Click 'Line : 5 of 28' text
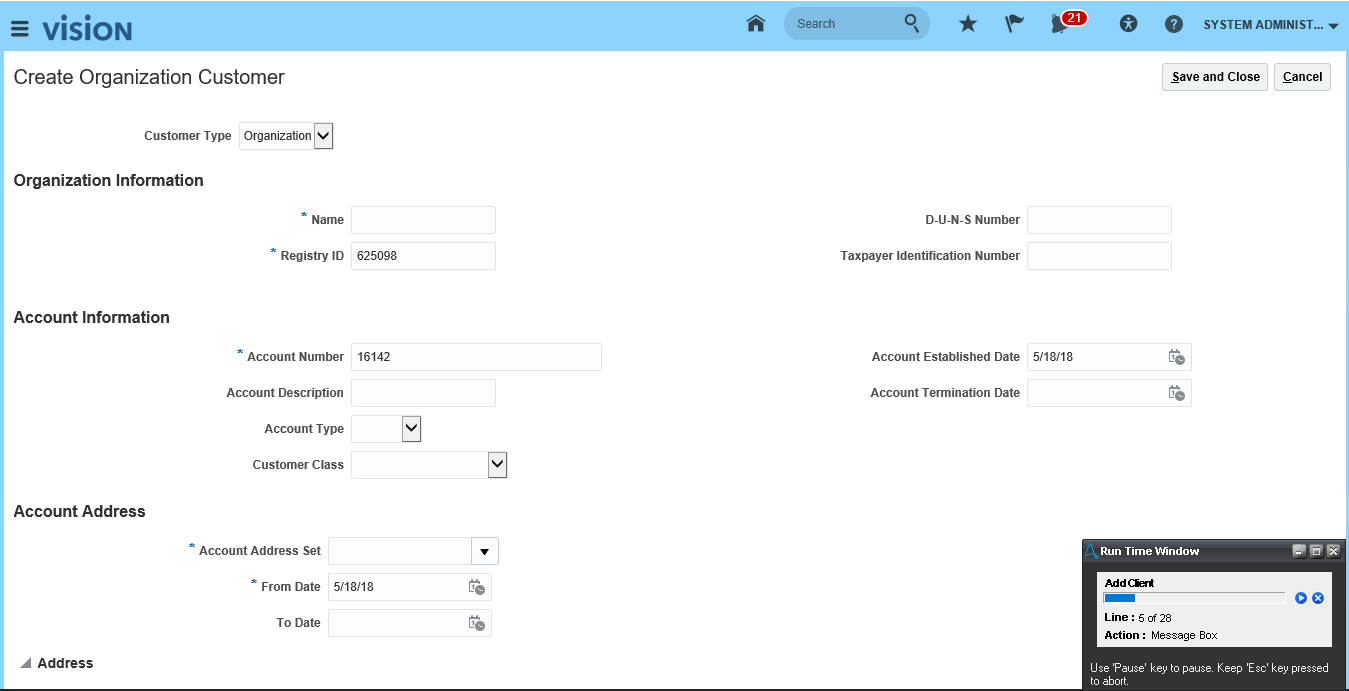 pyautogui.click(x=1137, y=618)
